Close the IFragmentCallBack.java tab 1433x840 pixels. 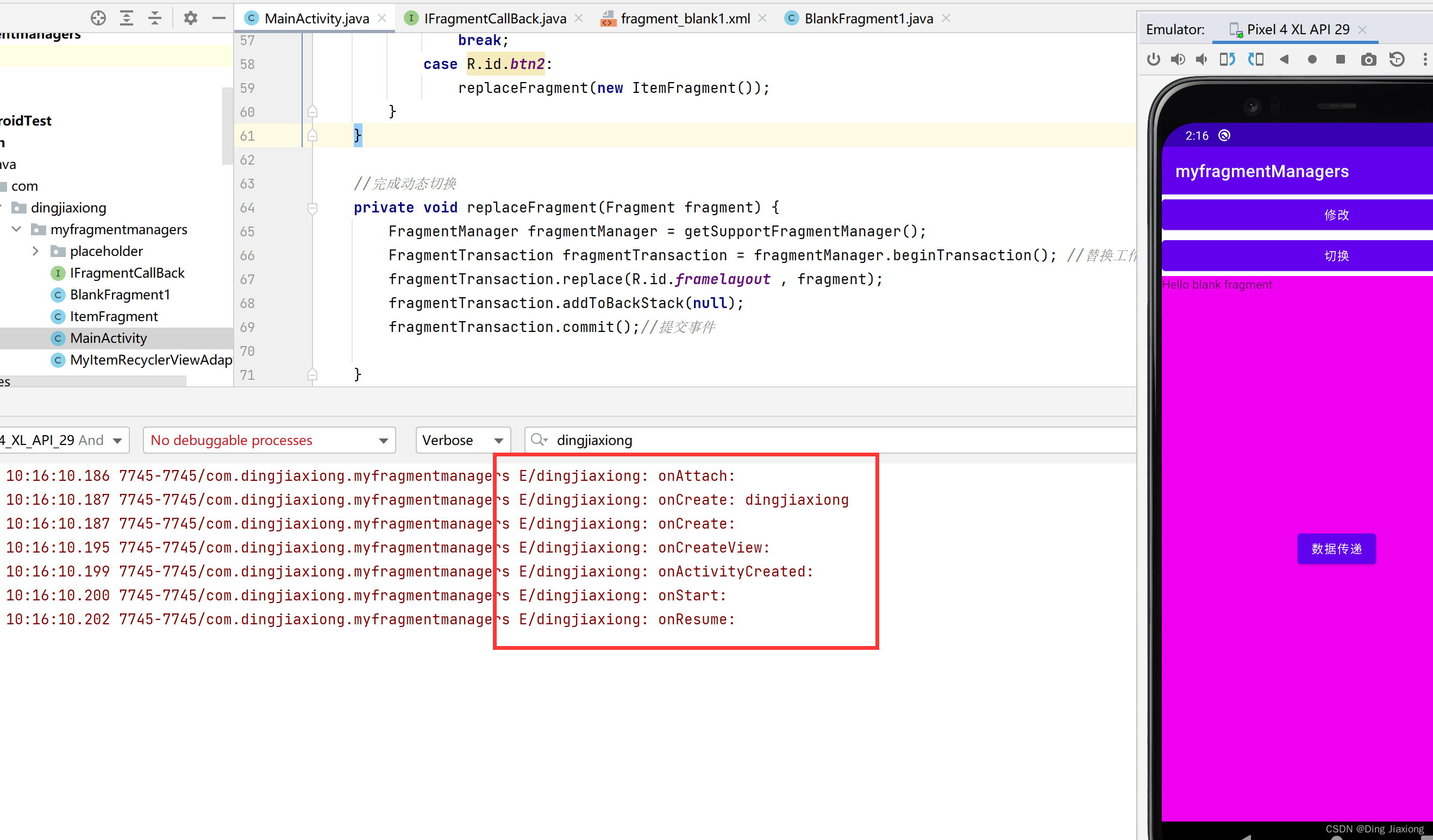point(578,18)
